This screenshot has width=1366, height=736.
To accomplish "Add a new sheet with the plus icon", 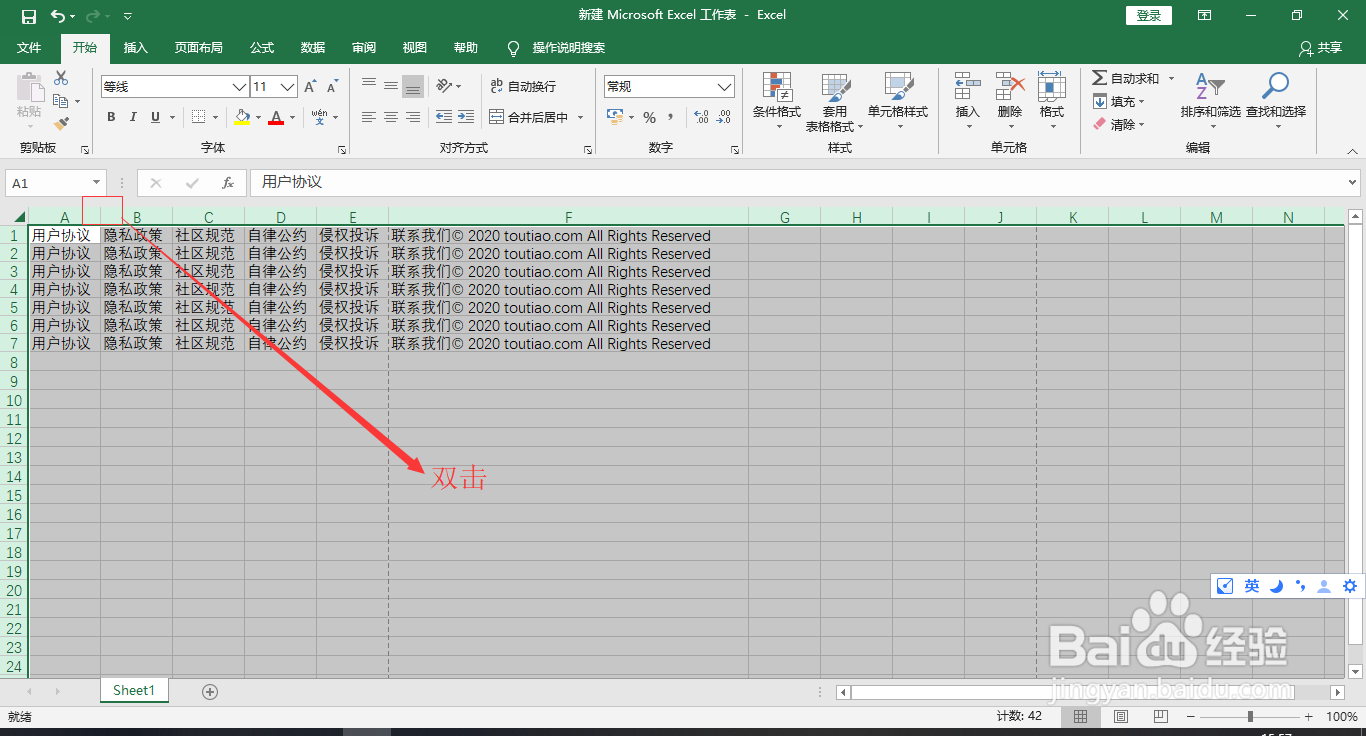I will [x=209, y=691].
